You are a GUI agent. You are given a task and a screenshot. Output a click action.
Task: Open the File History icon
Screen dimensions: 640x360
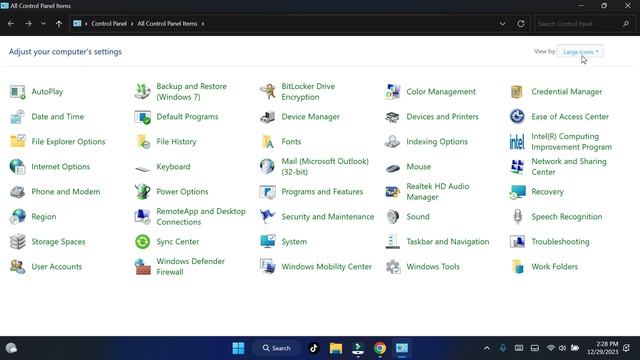142,142
